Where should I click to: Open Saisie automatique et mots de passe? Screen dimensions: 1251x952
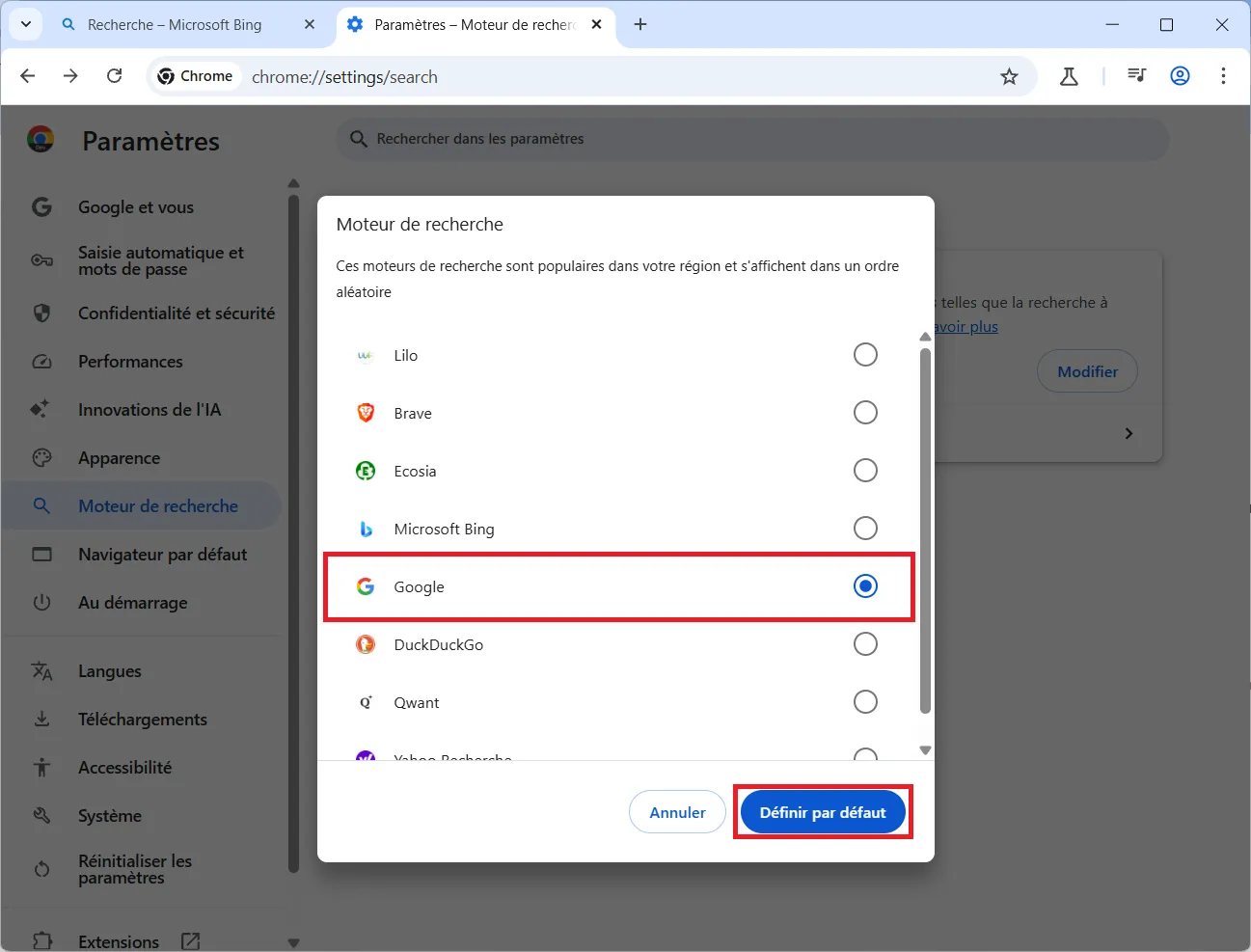pos(142,260)
